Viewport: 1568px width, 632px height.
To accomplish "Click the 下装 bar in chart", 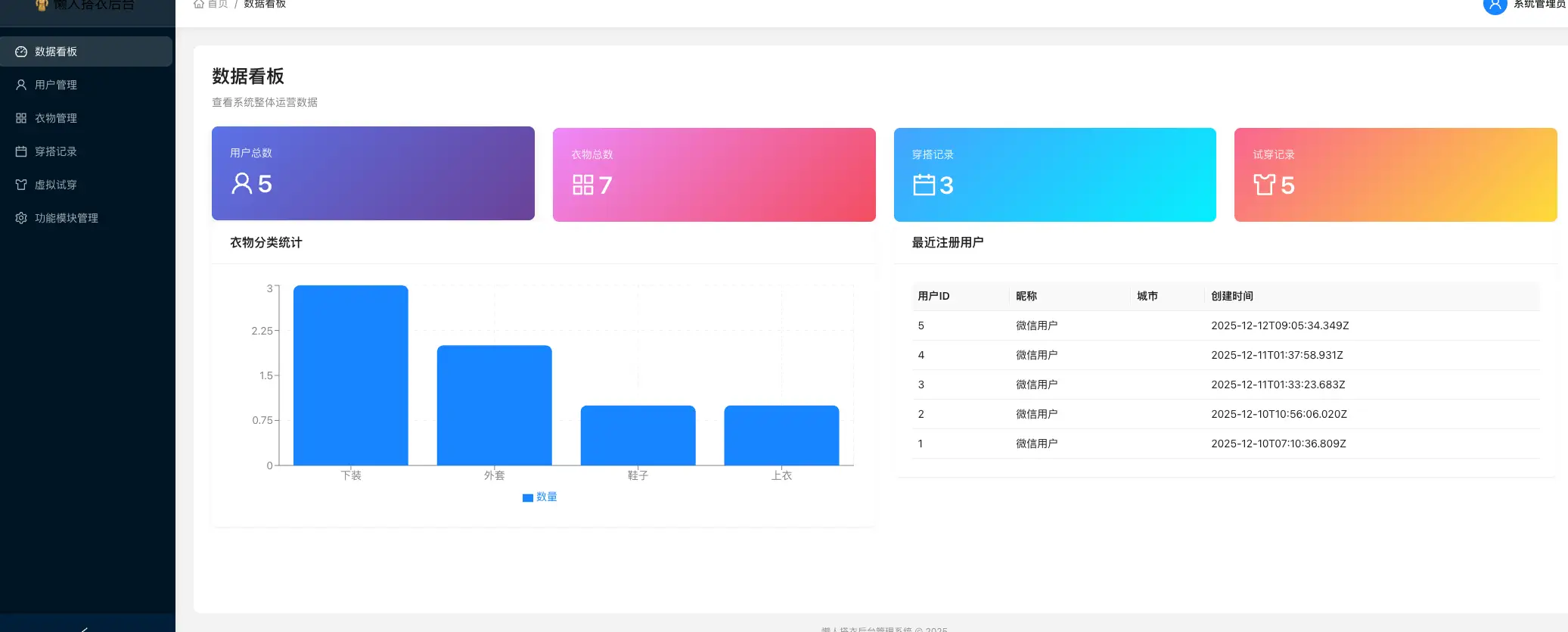I will click(x=351, y=375).
